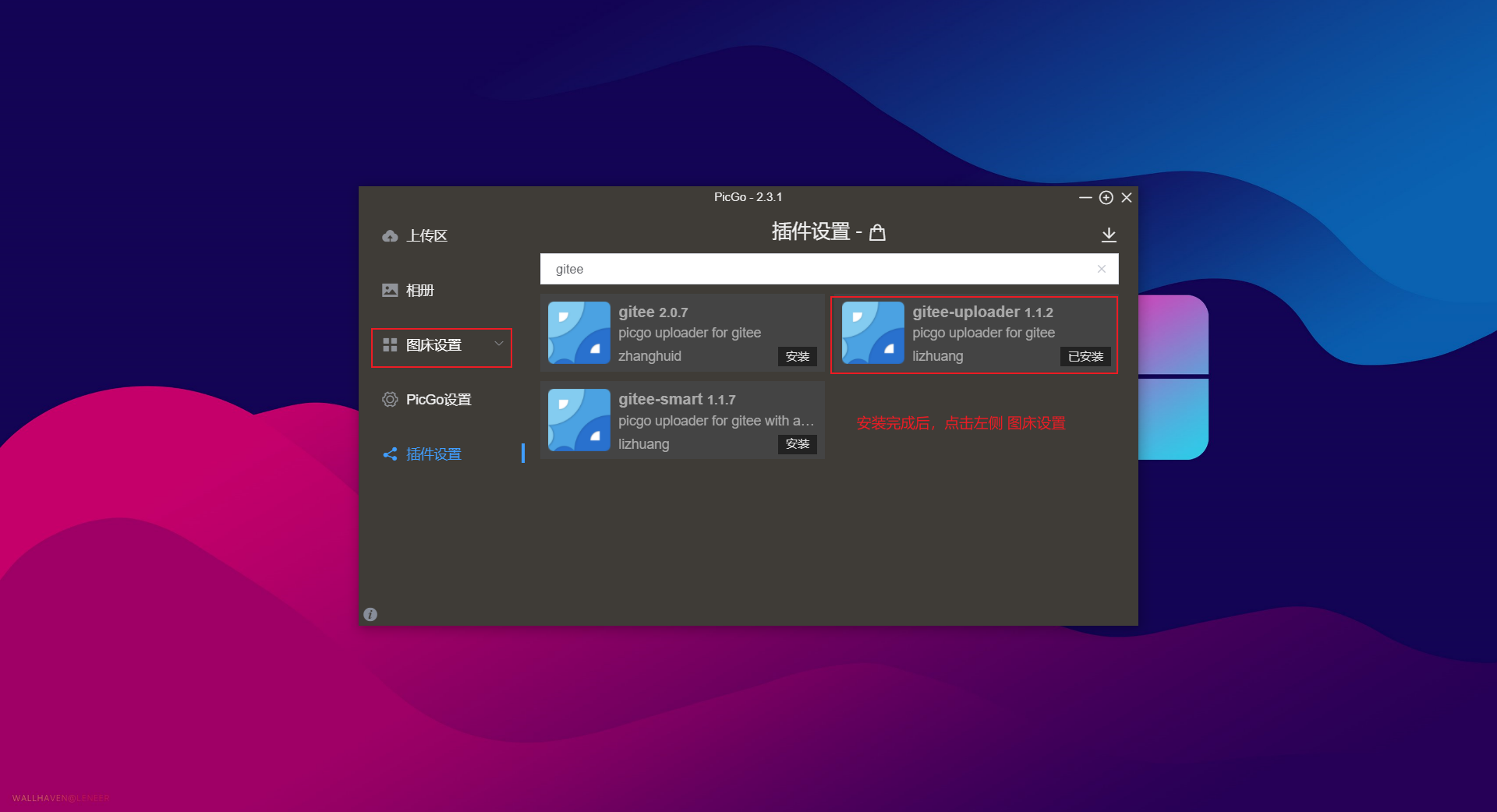Screen dimensions: 1497x812
Task: Click the download import icon at top right
Action: tap(1109, 235)
